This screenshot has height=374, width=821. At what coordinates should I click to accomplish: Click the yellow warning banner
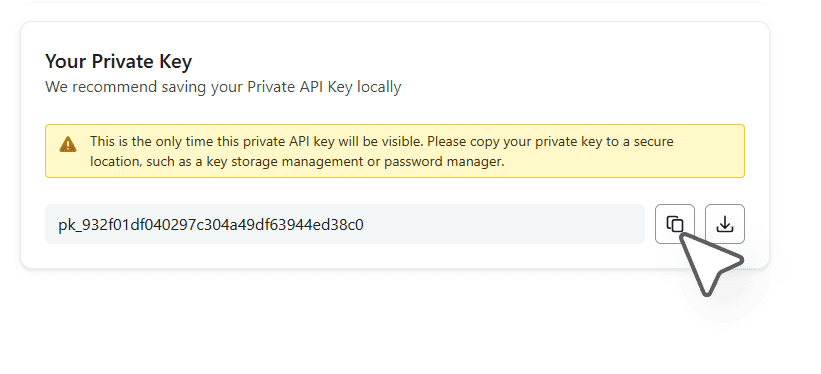click(x=395, y=151)
